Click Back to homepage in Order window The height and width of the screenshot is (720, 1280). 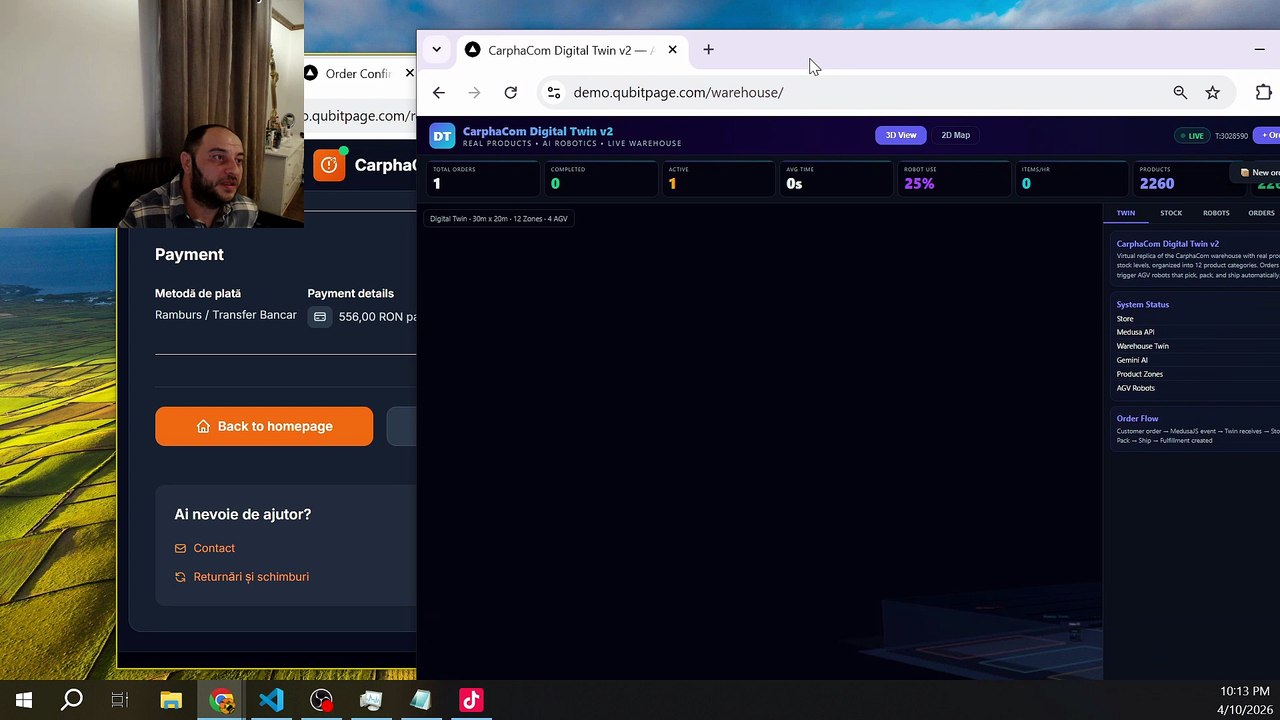point(264,426)
